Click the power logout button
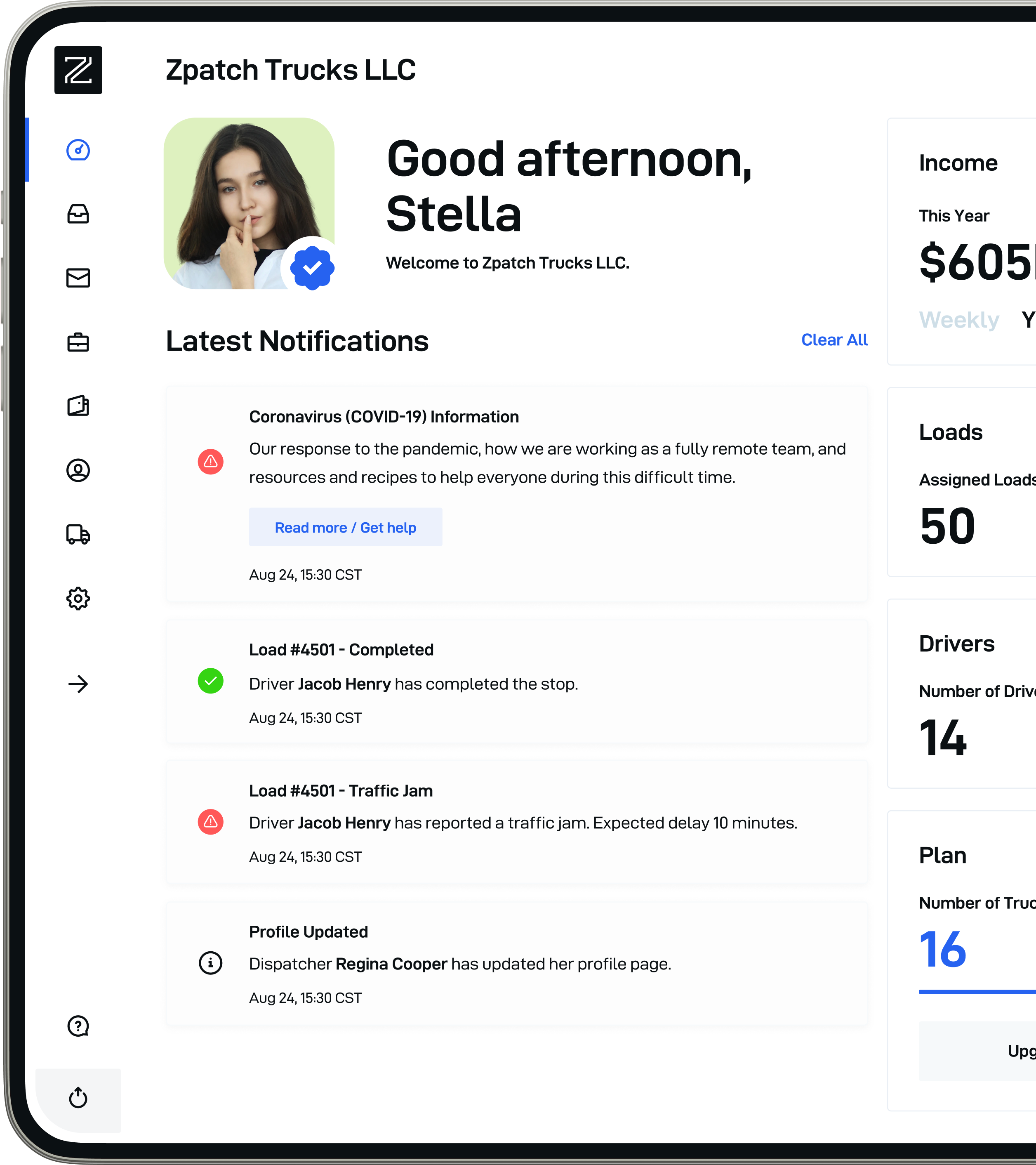Image resolution: width=1036 pixels, height=1165 pixels. (x=78, y=1098)
